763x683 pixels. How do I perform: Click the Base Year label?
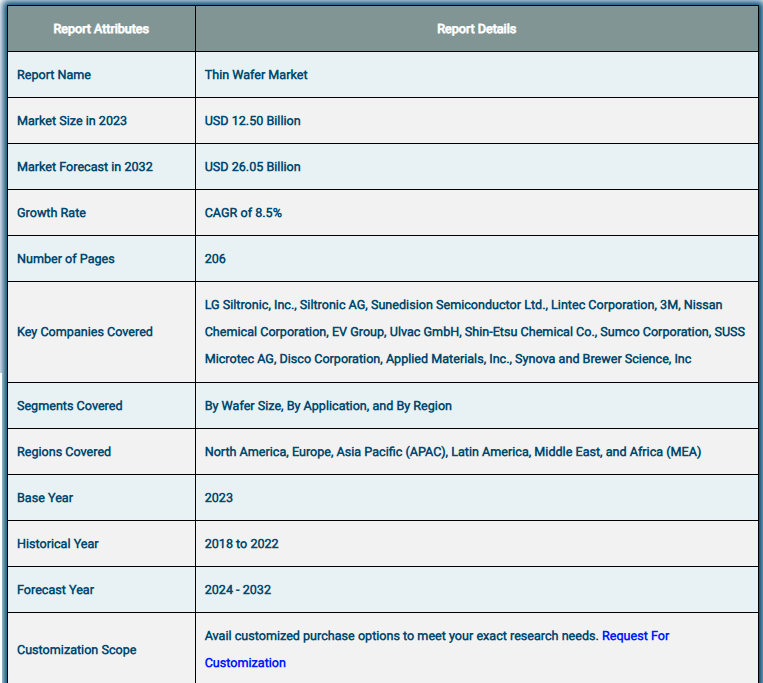pos(45,498)
